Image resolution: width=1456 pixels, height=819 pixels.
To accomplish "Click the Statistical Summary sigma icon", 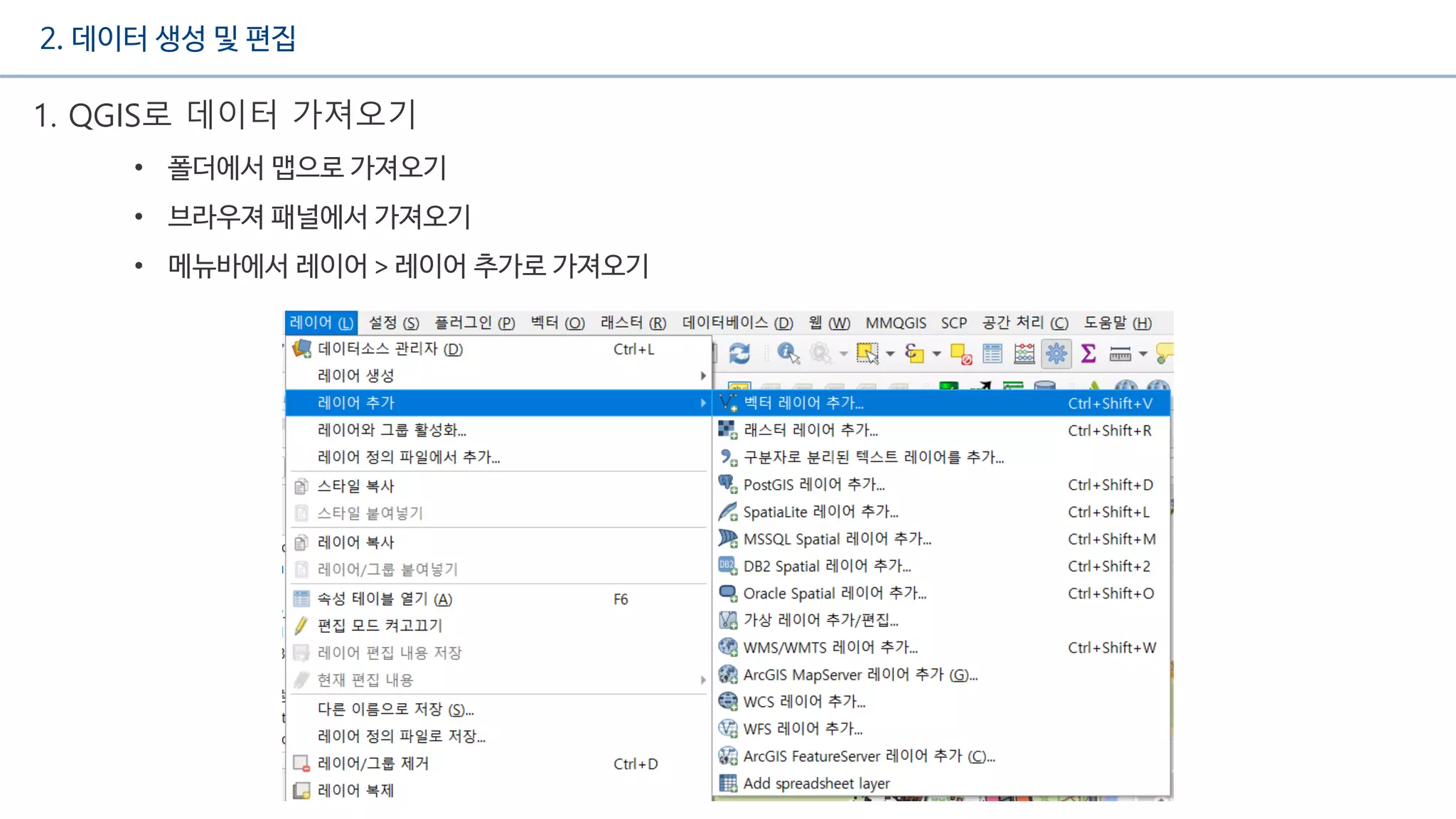I will point(1088,353).
